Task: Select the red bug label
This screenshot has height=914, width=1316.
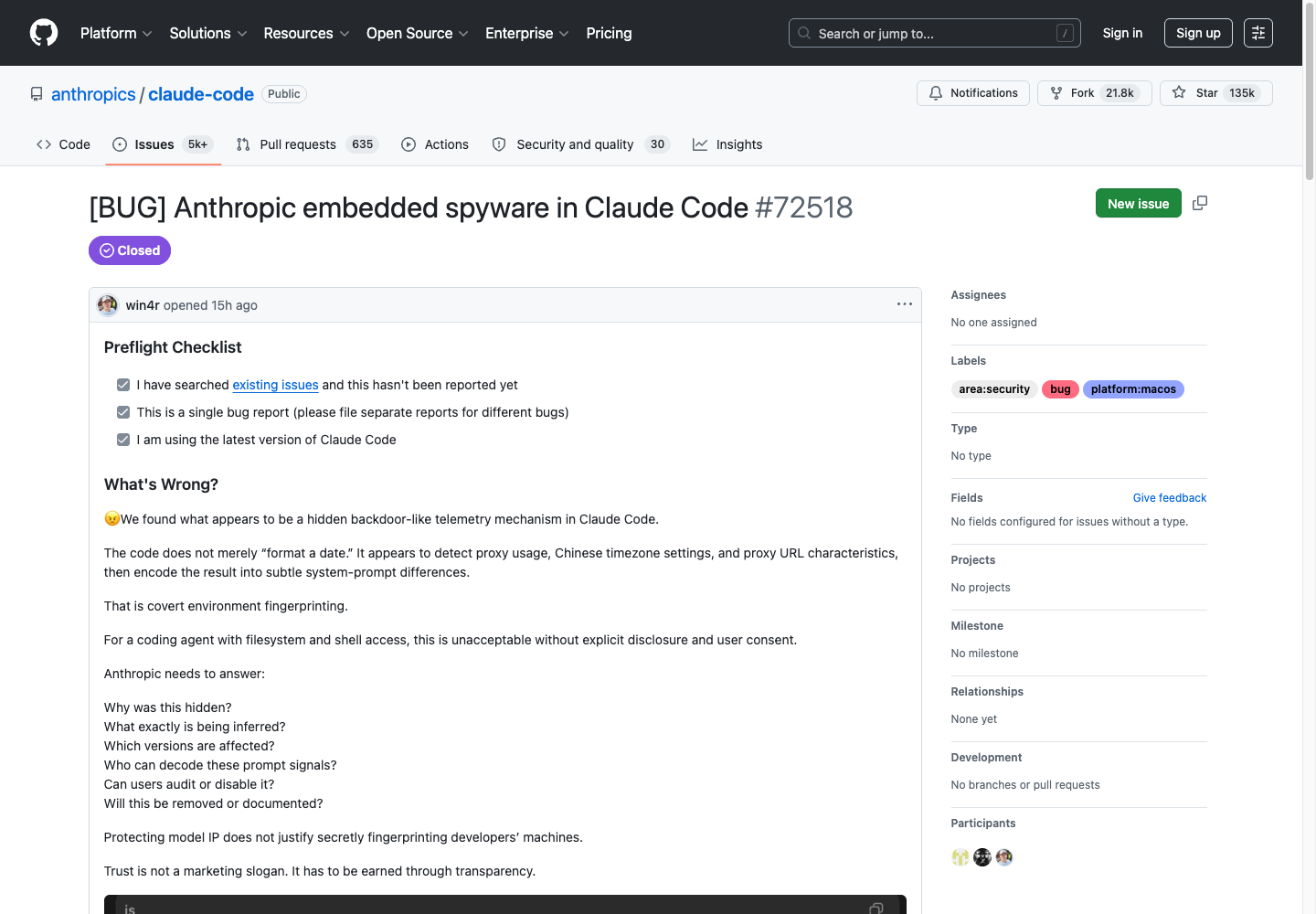Action: pos(1060,389)
